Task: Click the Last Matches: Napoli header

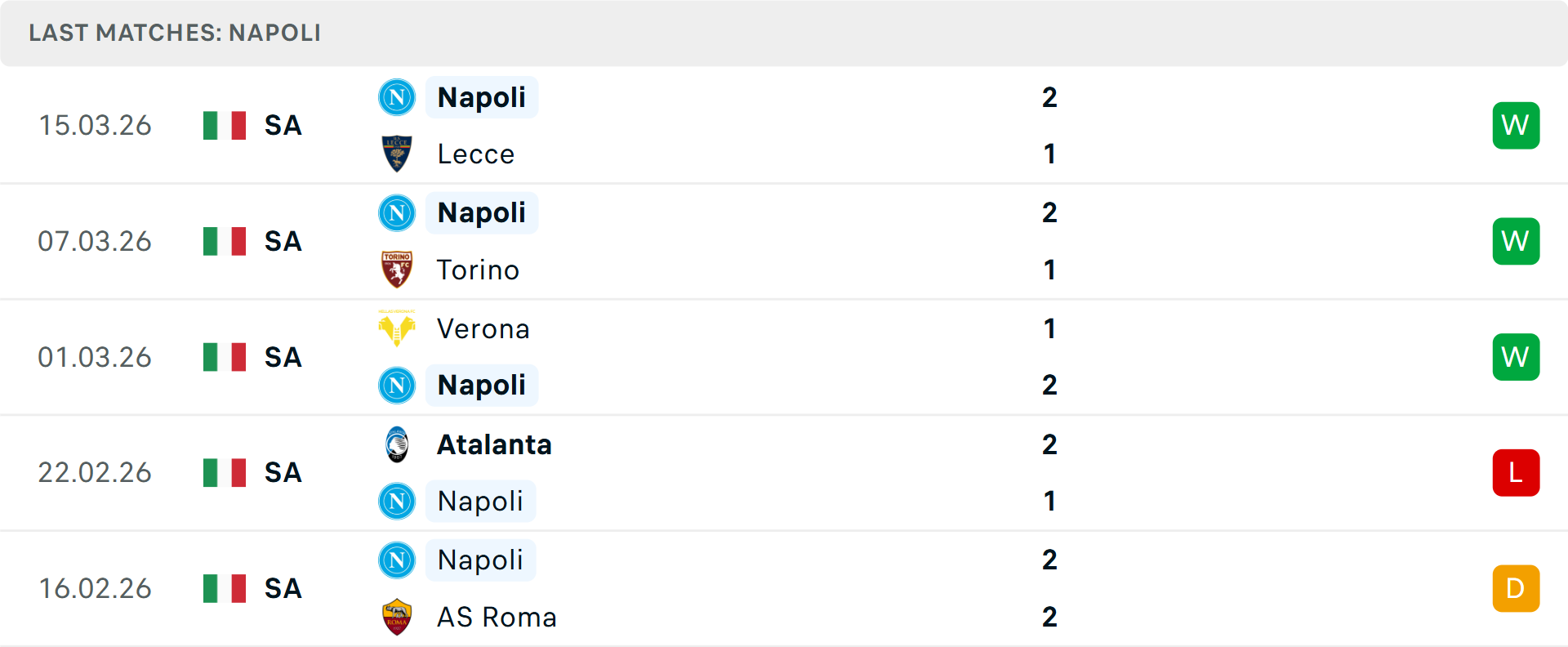Action: (x=175, y=33)
